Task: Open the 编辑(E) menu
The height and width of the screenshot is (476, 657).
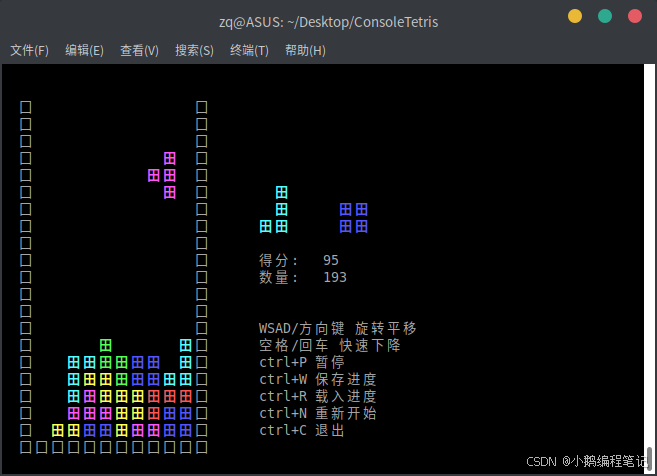Action: click(84, 51)
